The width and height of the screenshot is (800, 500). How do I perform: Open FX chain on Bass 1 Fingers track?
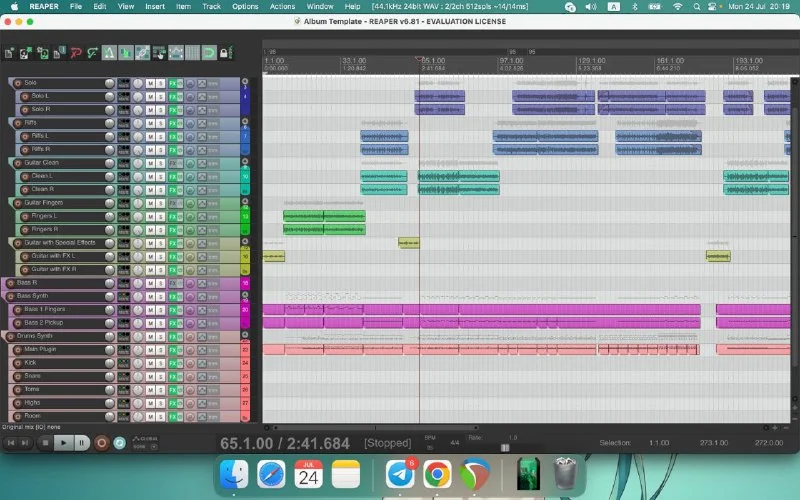coord(172,310)
